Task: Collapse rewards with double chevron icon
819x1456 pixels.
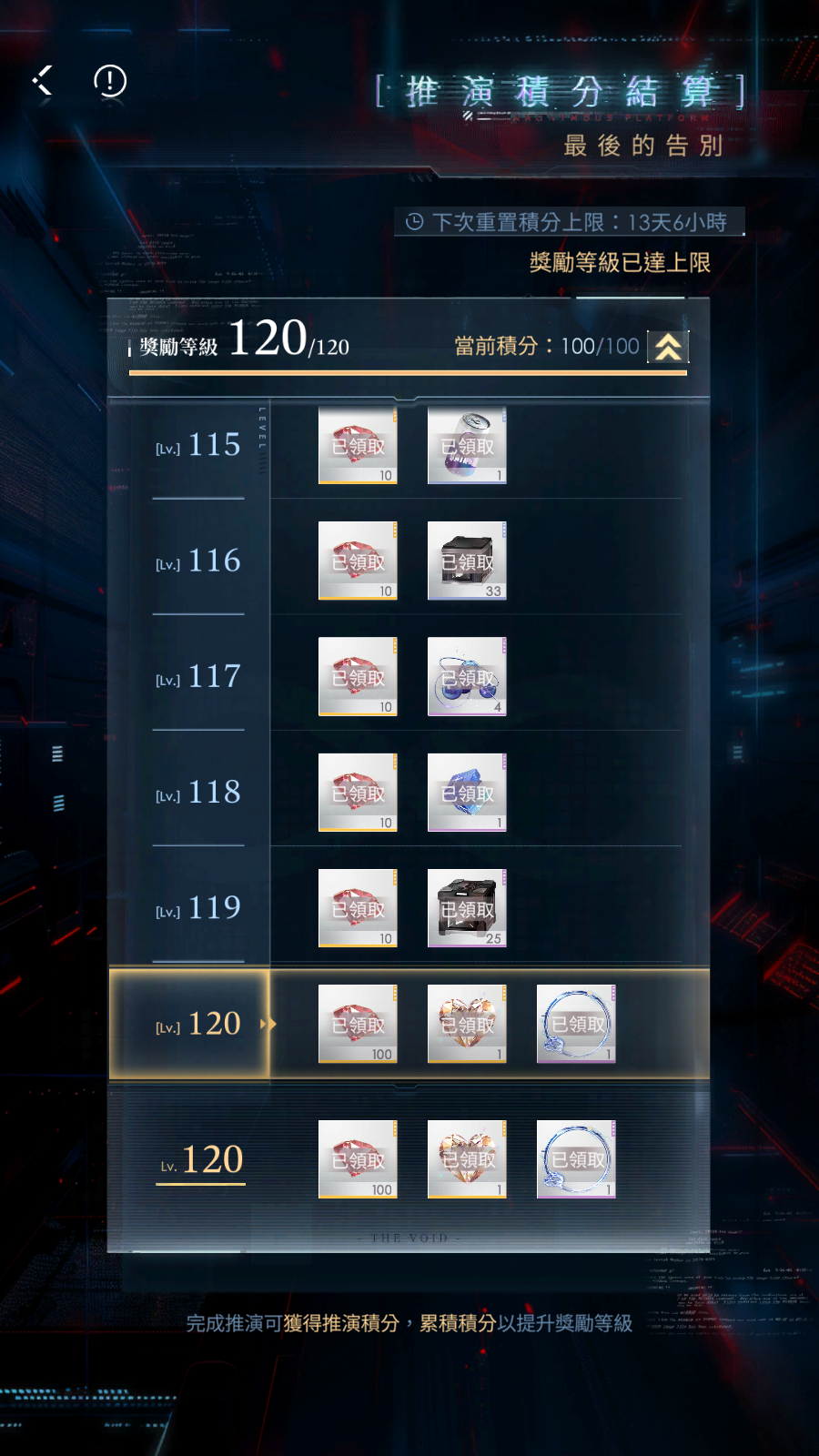Action: (668, 347)
